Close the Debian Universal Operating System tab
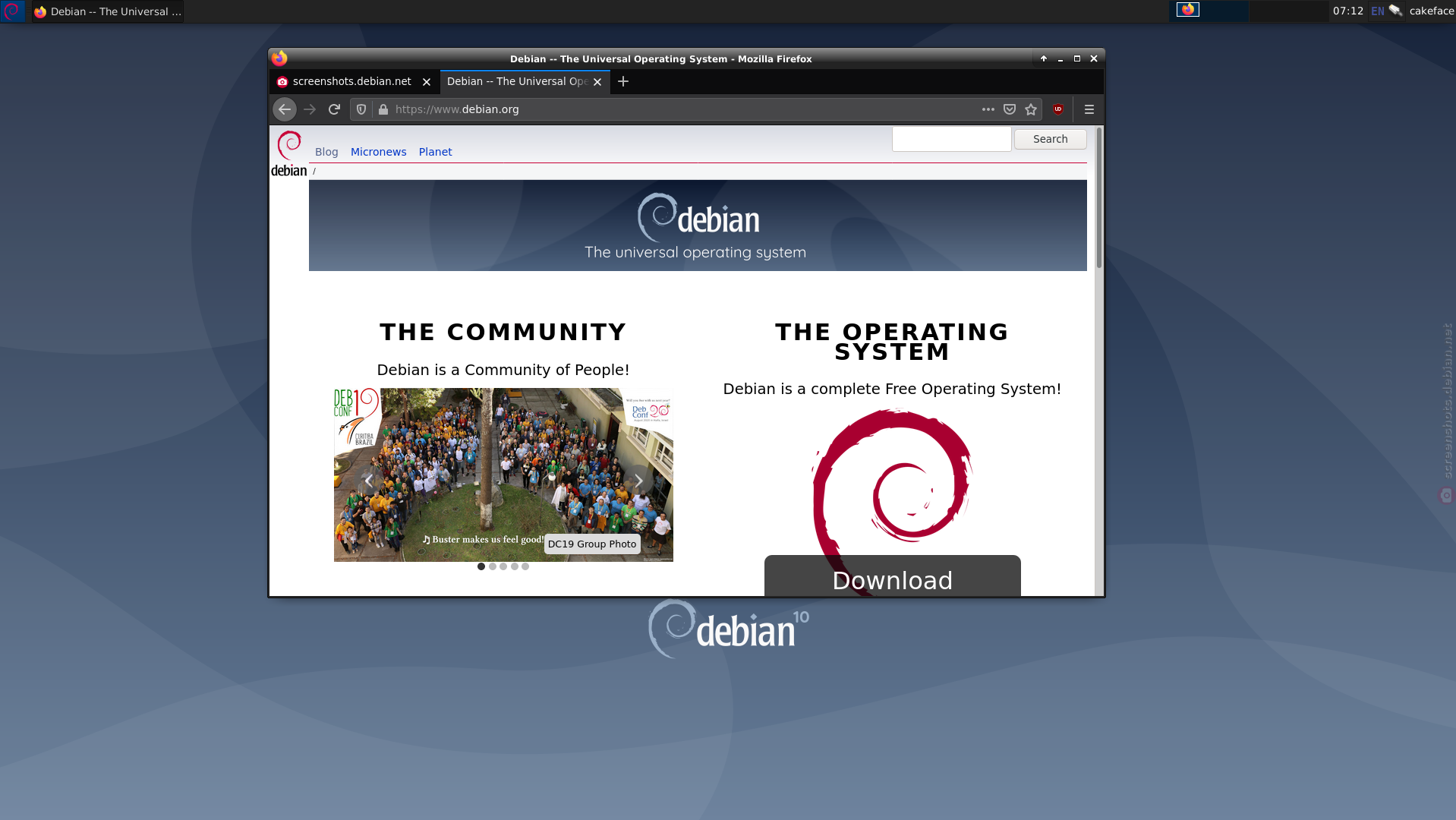Screen dimensions: 1456x820 pyautogui.click(x=597, y=82)
